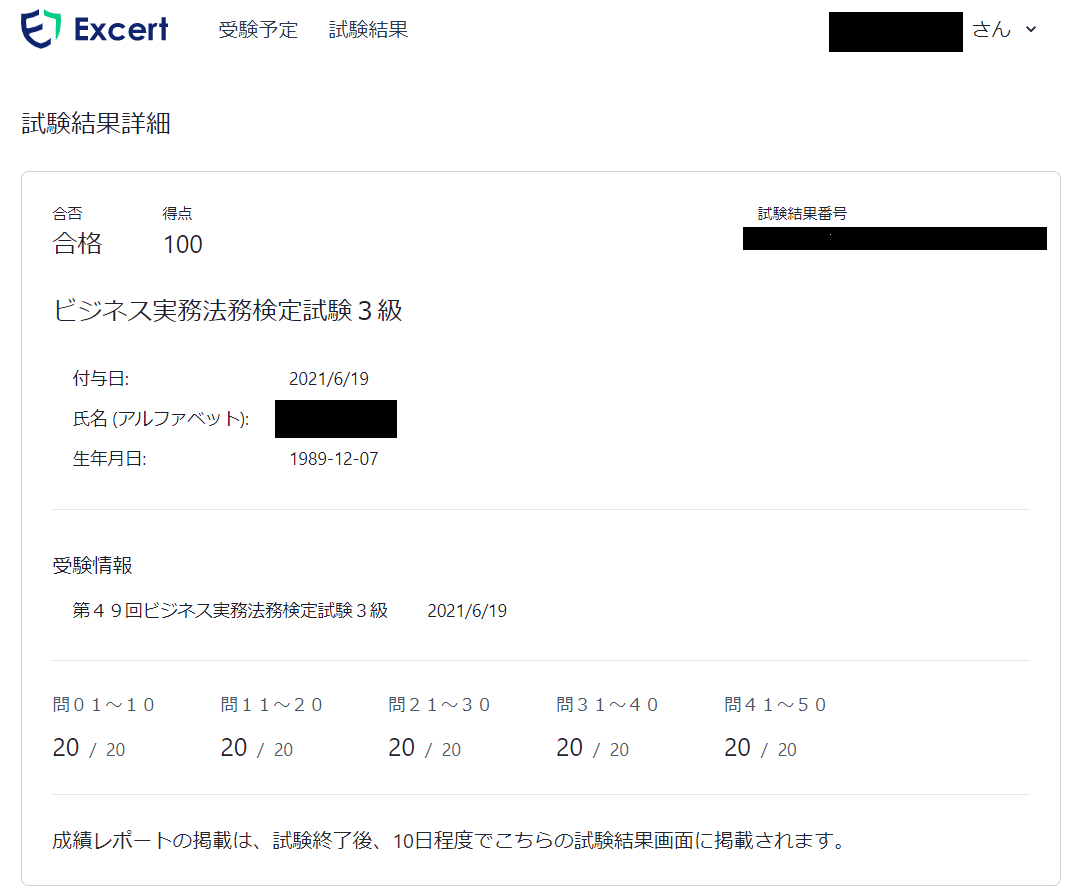Viewport: 1081px width, 892px height.
Task: Click the 得点 score value 100
Action: pos(181,243)
